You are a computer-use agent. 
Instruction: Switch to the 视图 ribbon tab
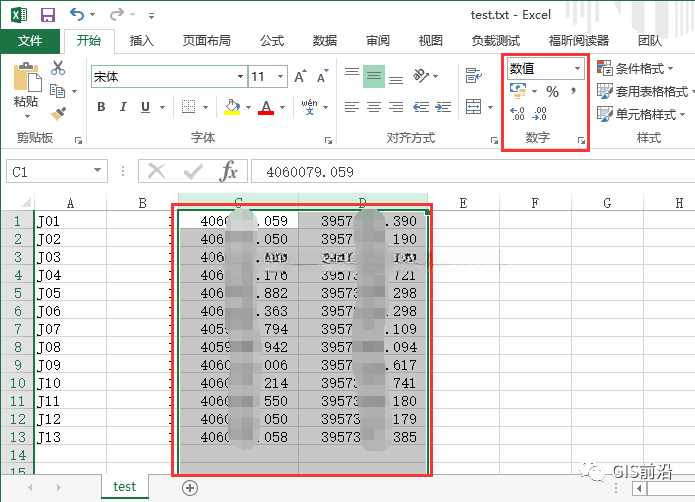pos(430,41)
